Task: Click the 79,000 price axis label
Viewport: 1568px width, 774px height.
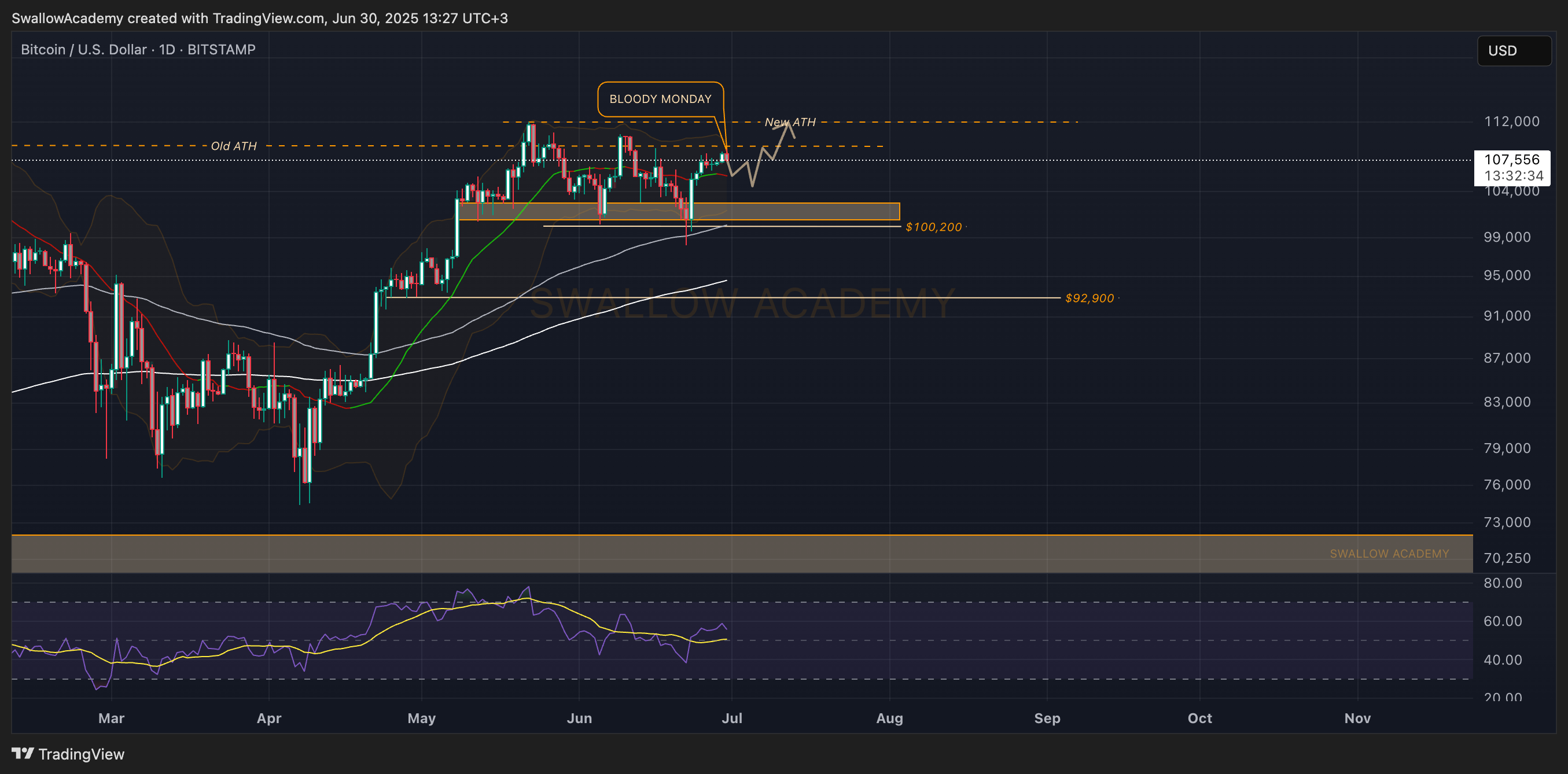Action: coord(1507,448)
